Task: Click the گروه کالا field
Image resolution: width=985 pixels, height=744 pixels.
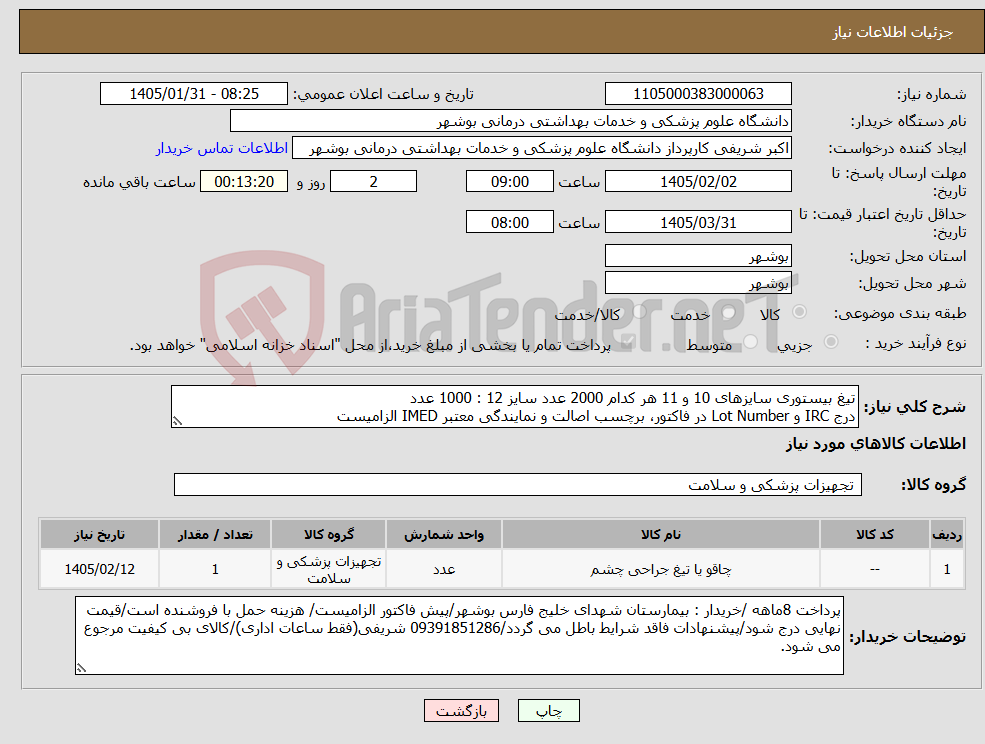Action: 518,484
